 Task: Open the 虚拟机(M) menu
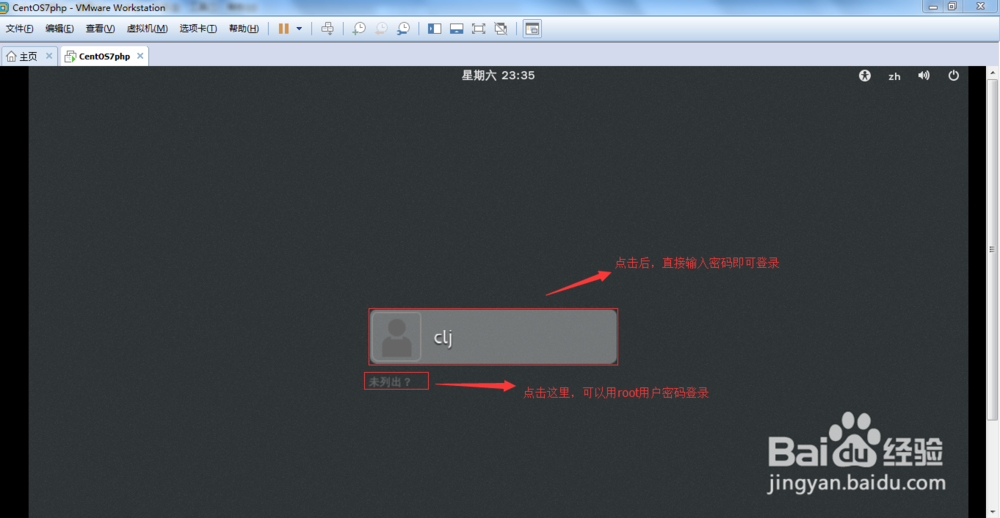point(147,29)
